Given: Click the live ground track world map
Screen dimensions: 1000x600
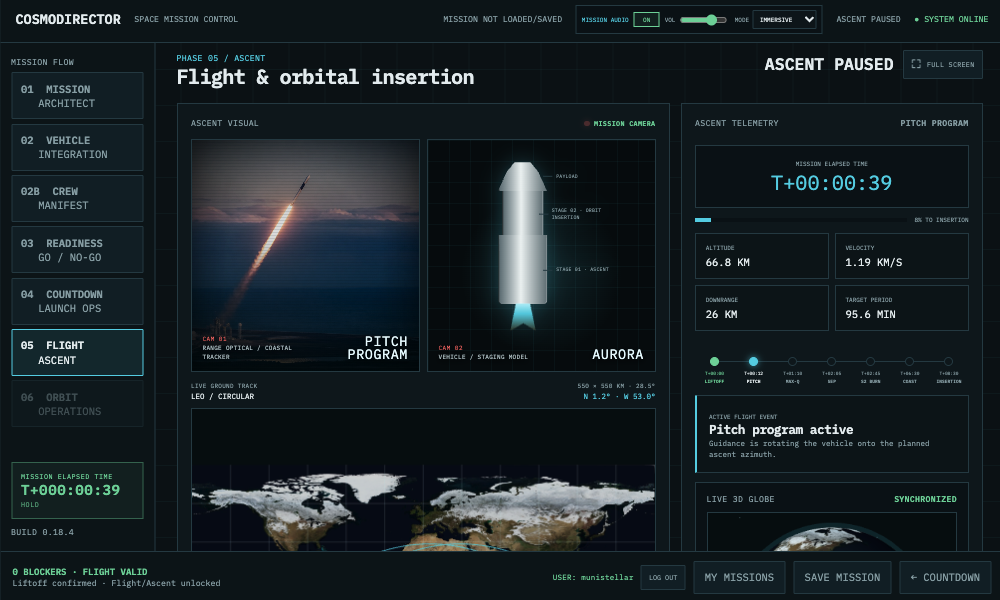Looking at the screenshot, I should pos(423,479).
